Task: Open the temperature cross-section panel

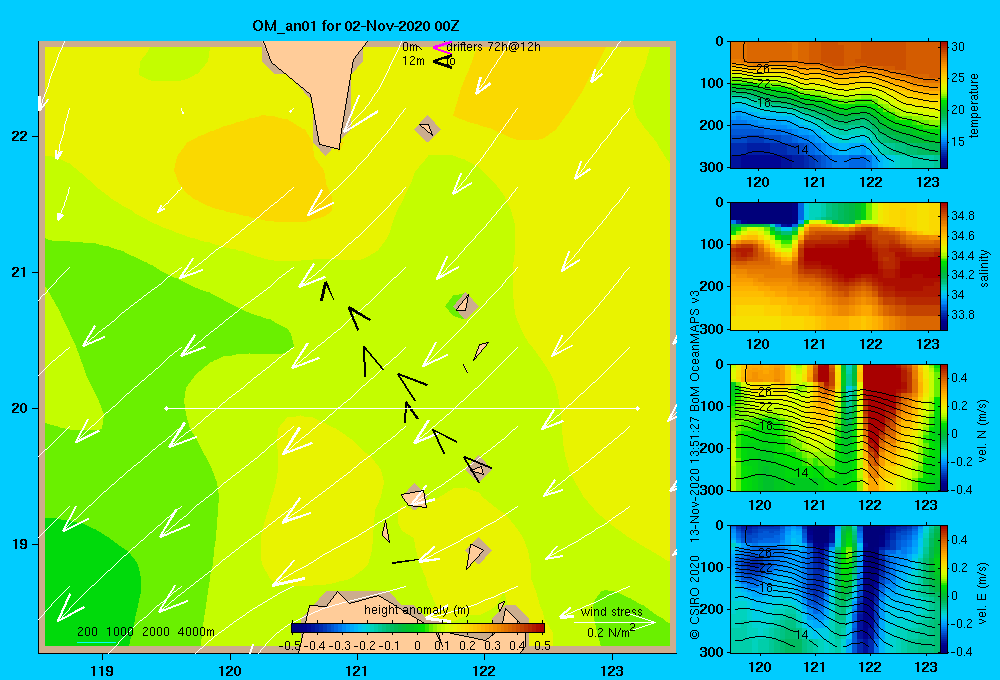Action: coord(834,105)
